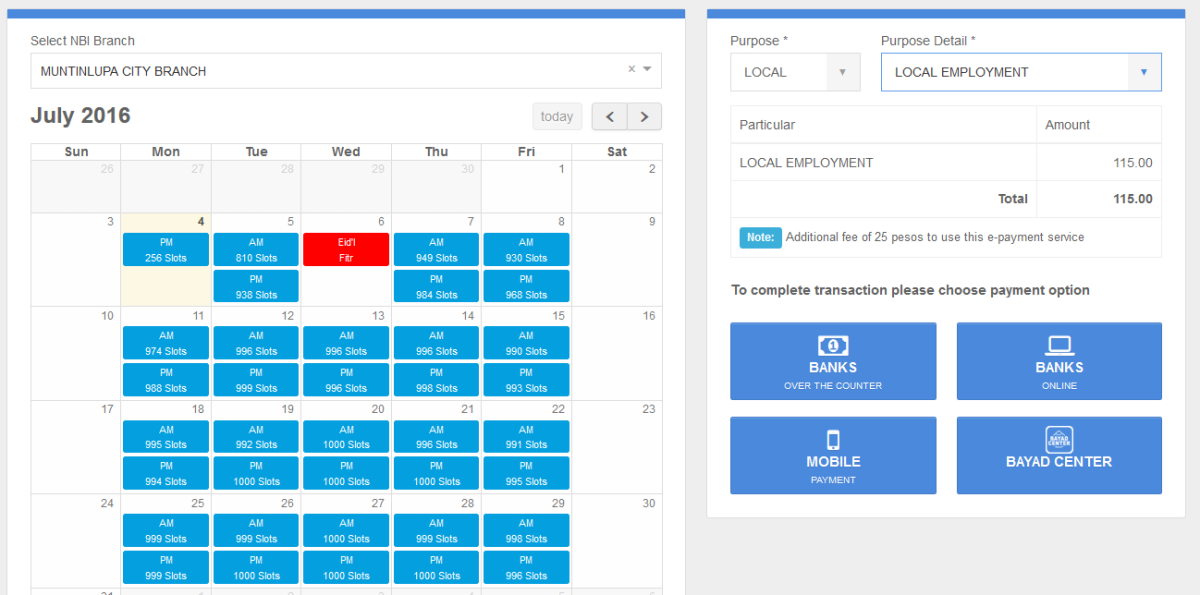Choose July 15 PM 993 Slots
Image resolution: width=1200 pixels, height=595 pixels.
[526, 380]
